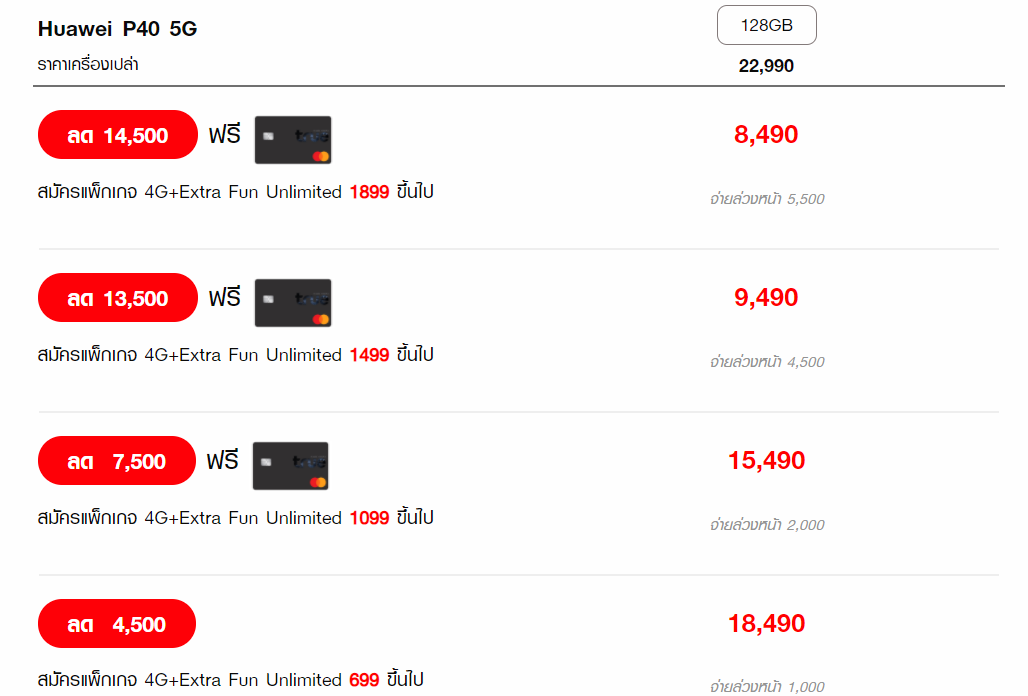Image resolution: width=1028 pixels, height=696 pixels.
Task: Click the advance payment 5,500 note
Action: tap(767, 199)
